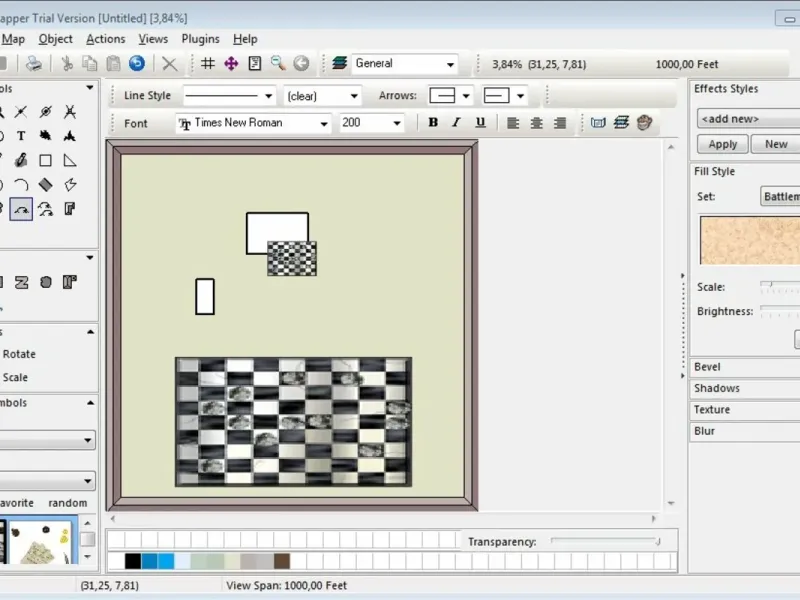Open the Plugins menu
This screenshot has height=600, width=800.
click(201, 39)
